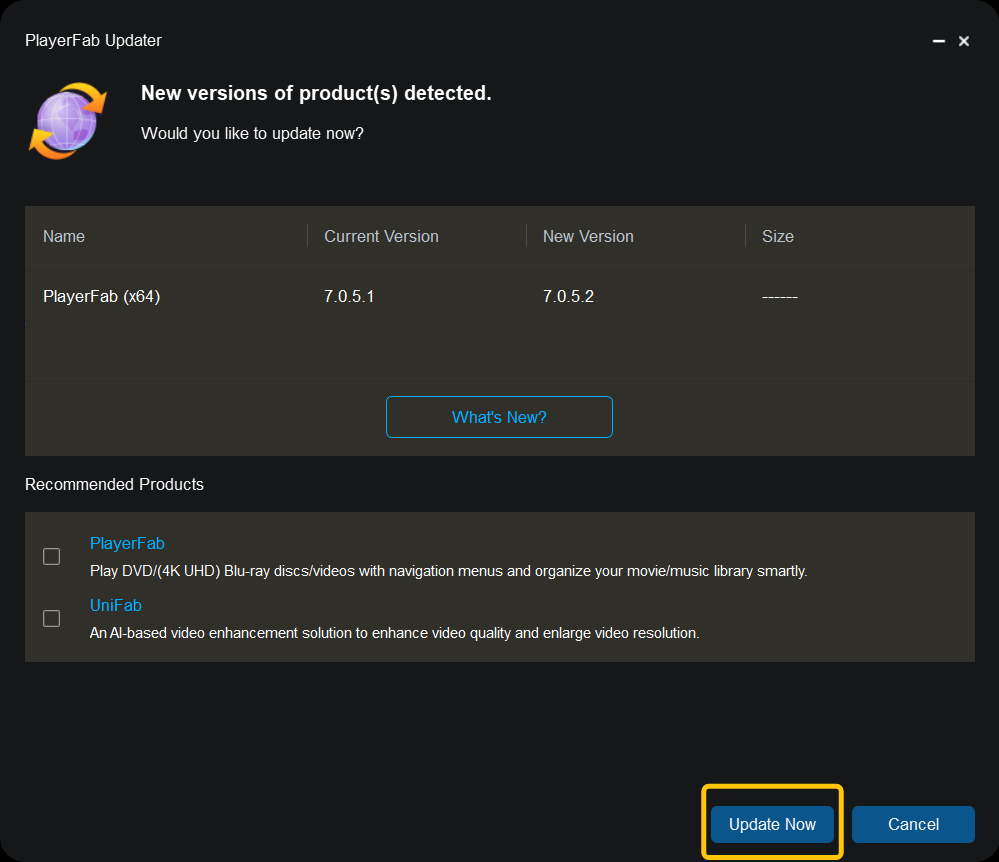
Task: Click the UniFab AI-based description text
Action: tap(394, 633)
